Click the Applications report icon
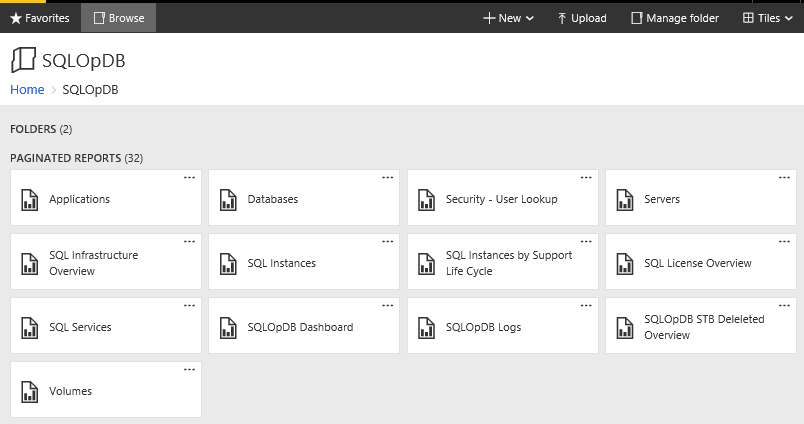 coord(29,199)
